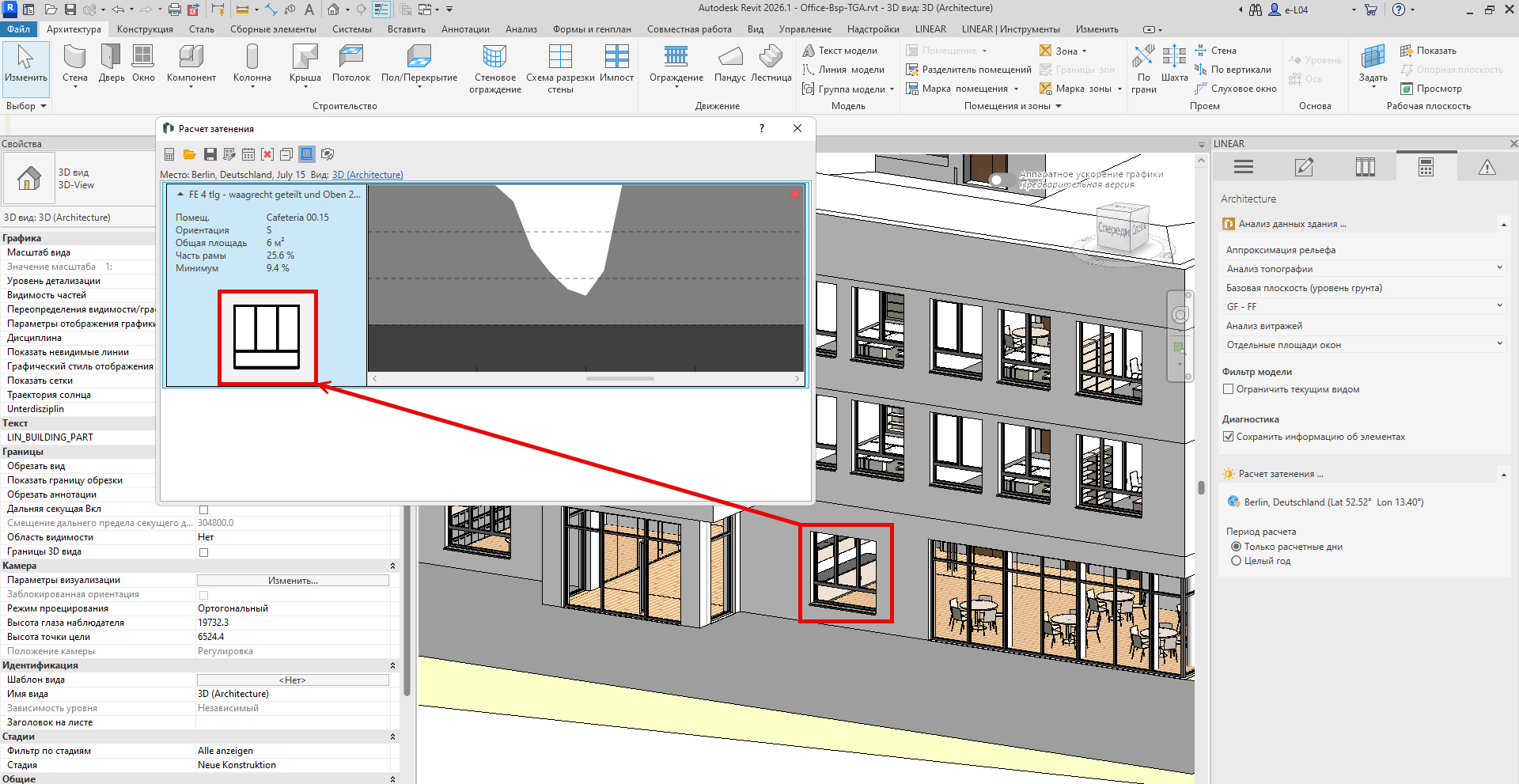Open the warnings triangle tab in LINEAR panel
Image resolution: width=1519 pixels, height=784 pixels.
point(1487,167)
